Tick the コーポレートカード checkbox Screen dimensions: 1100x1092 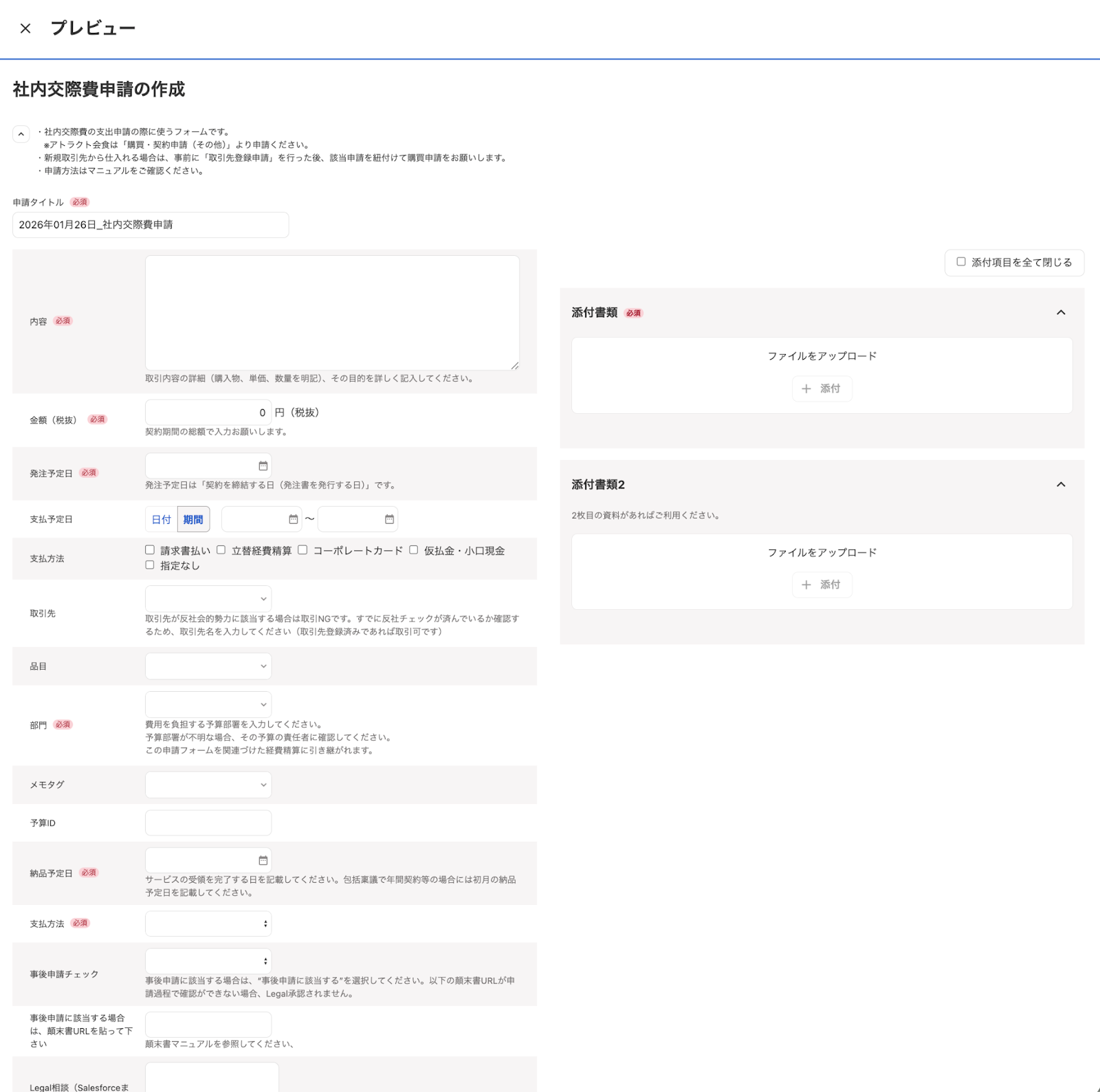(x=302, y=550)
